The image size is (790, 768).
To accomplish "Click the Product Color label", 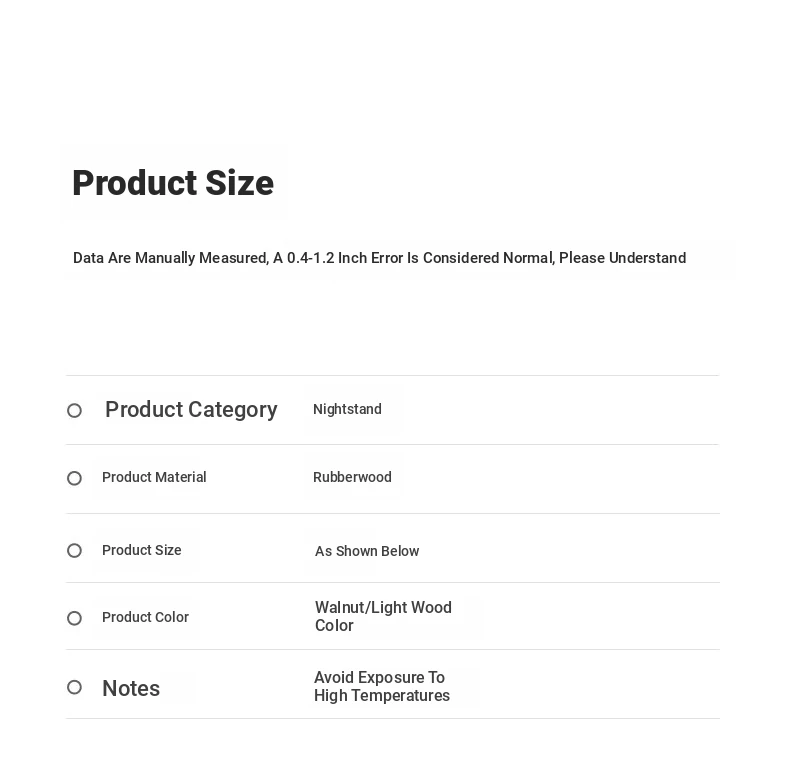I will point(145,617).
